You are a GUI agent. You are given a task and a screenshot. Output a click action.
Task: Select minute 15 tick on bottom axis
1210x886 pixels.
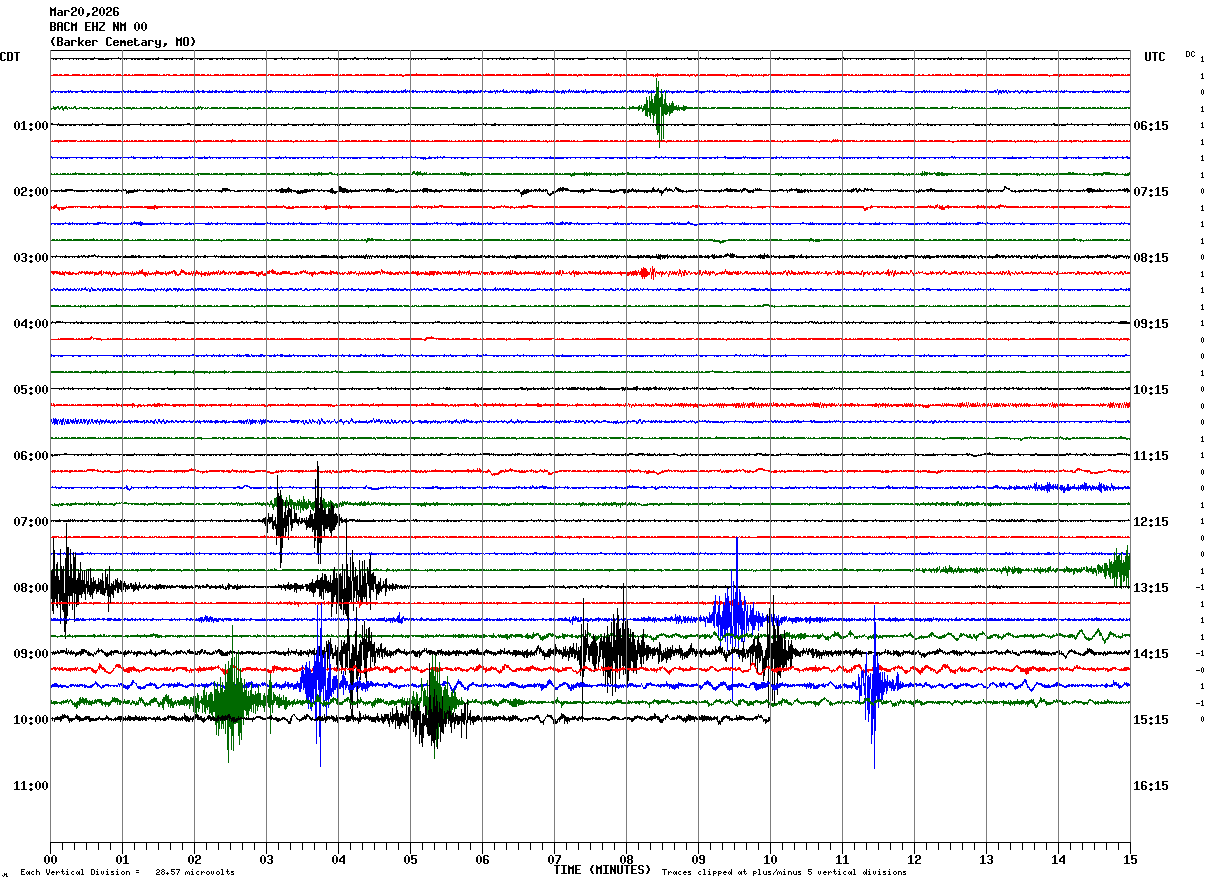point(1129,859)
